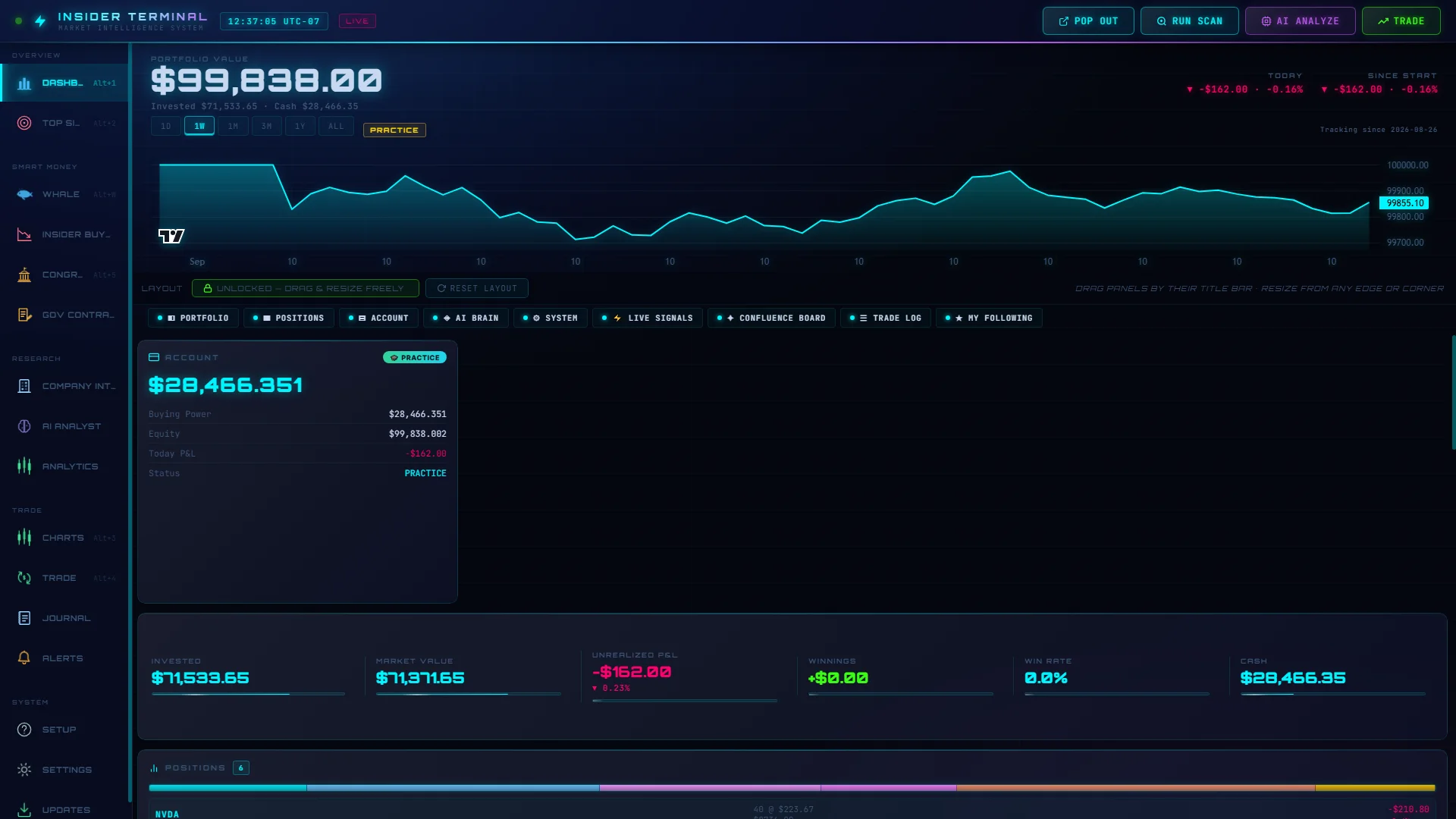Click the Status PRACTICE value
1456x819 pixels.
click(x=425, y=473)
